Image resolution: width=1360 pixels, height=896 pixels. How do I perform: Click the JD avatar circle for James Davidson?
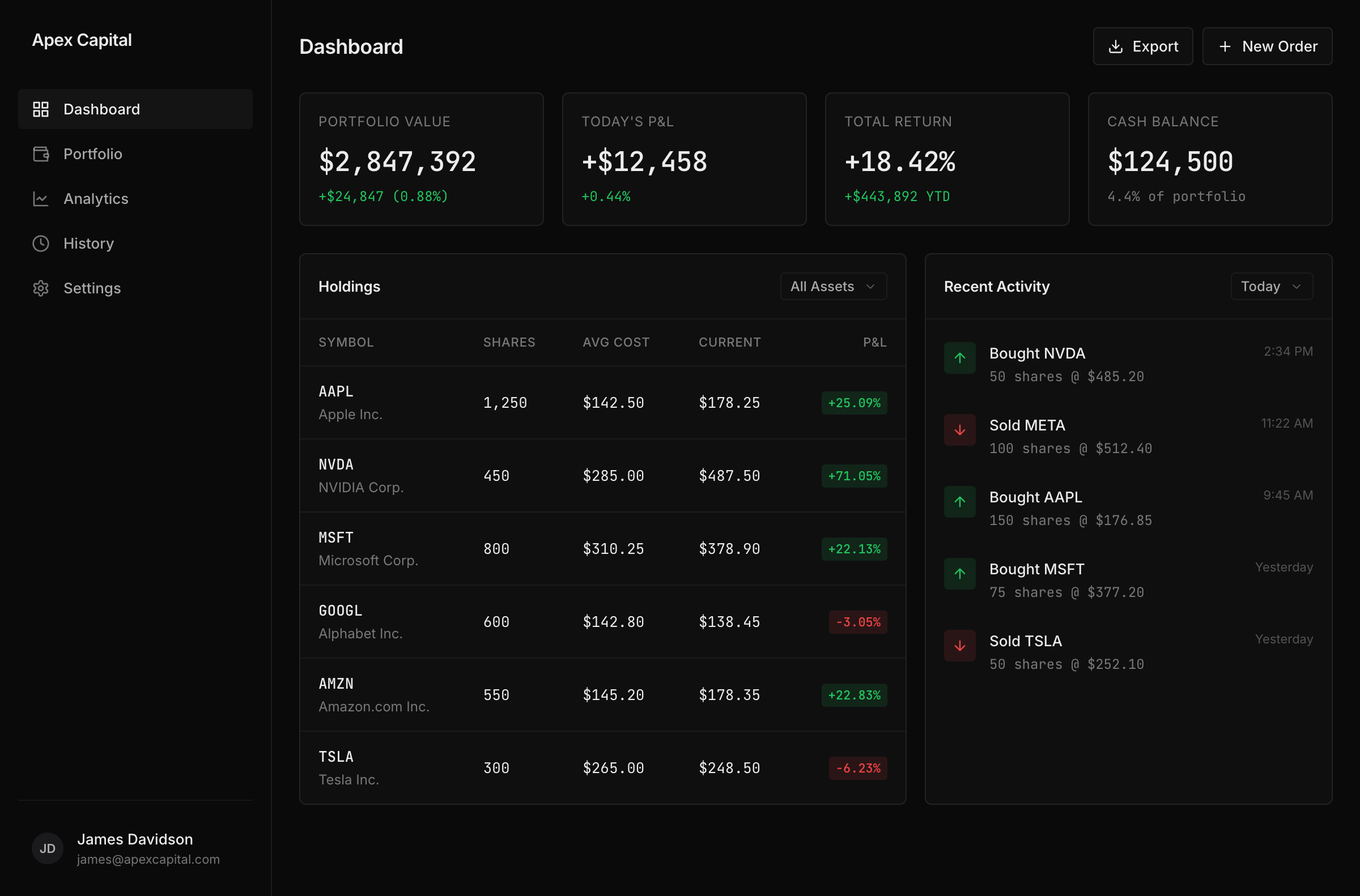point(48,848)
